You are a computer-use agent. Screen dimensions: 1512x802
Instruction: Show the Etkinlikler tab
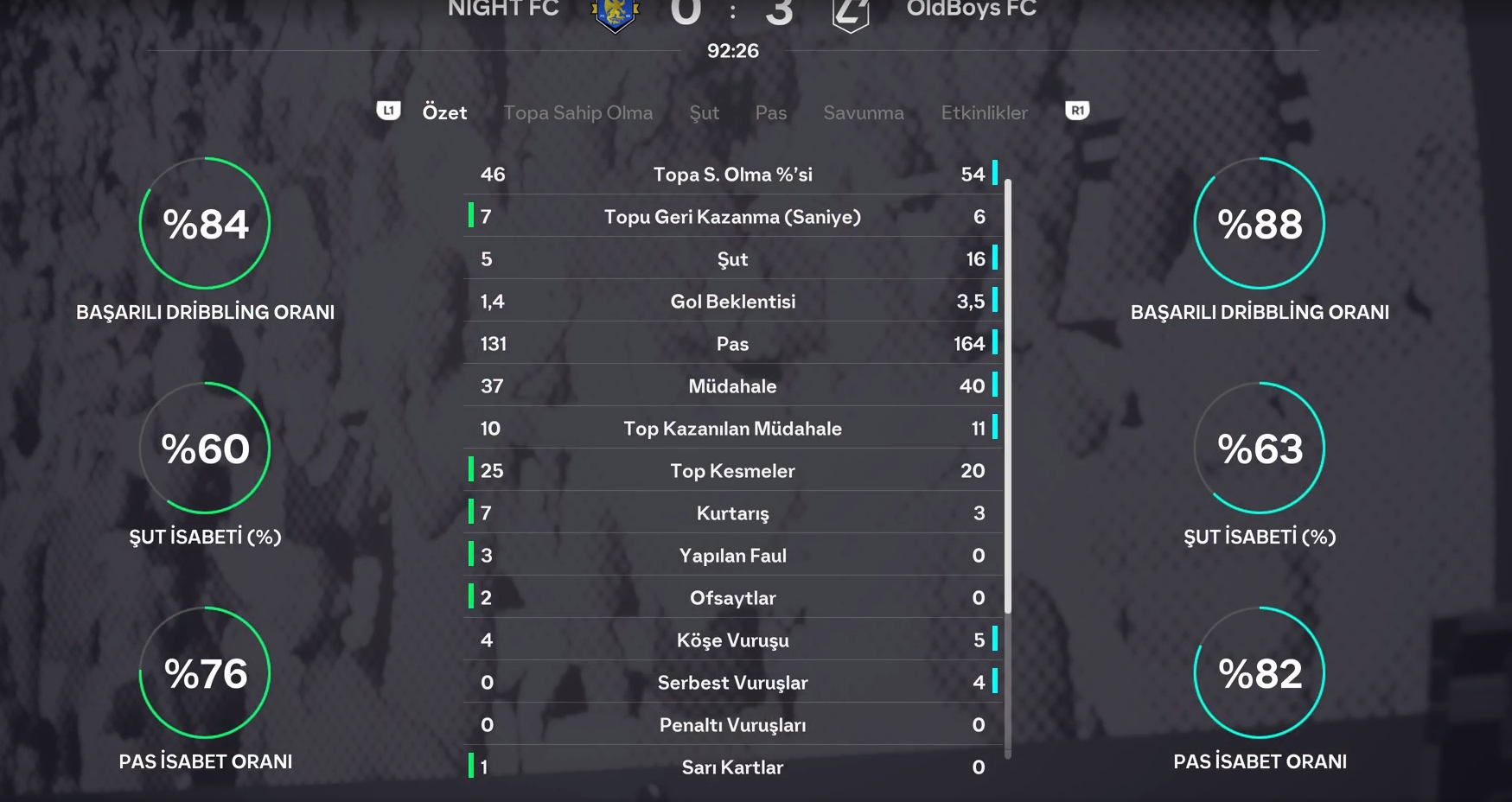click(984, 112)
